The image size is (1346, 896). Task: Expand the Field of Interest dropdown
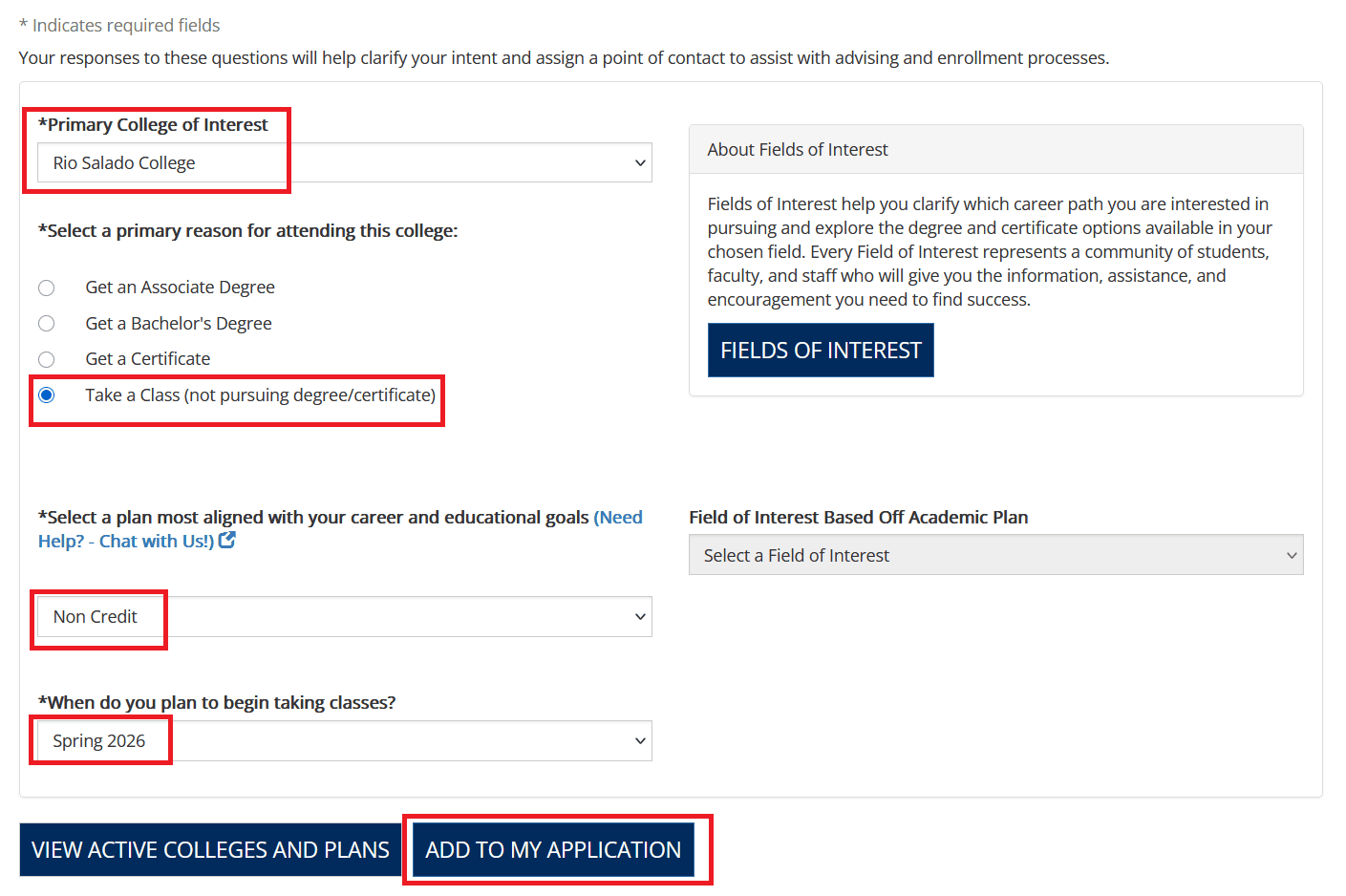click(x=993, y=556)
